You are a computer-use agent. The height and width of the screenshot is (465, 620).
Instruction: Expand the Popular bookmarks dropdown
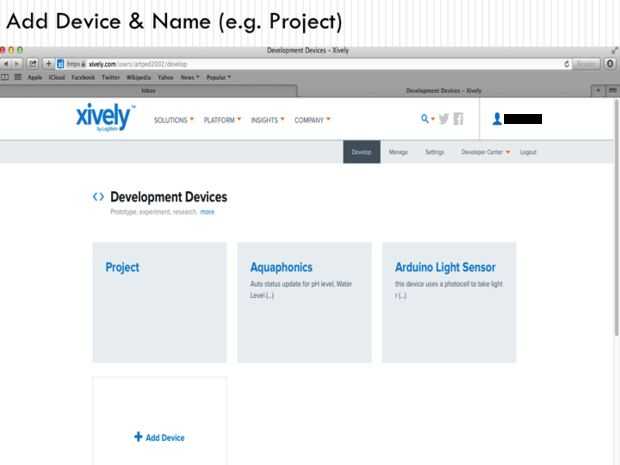point(218,77)
